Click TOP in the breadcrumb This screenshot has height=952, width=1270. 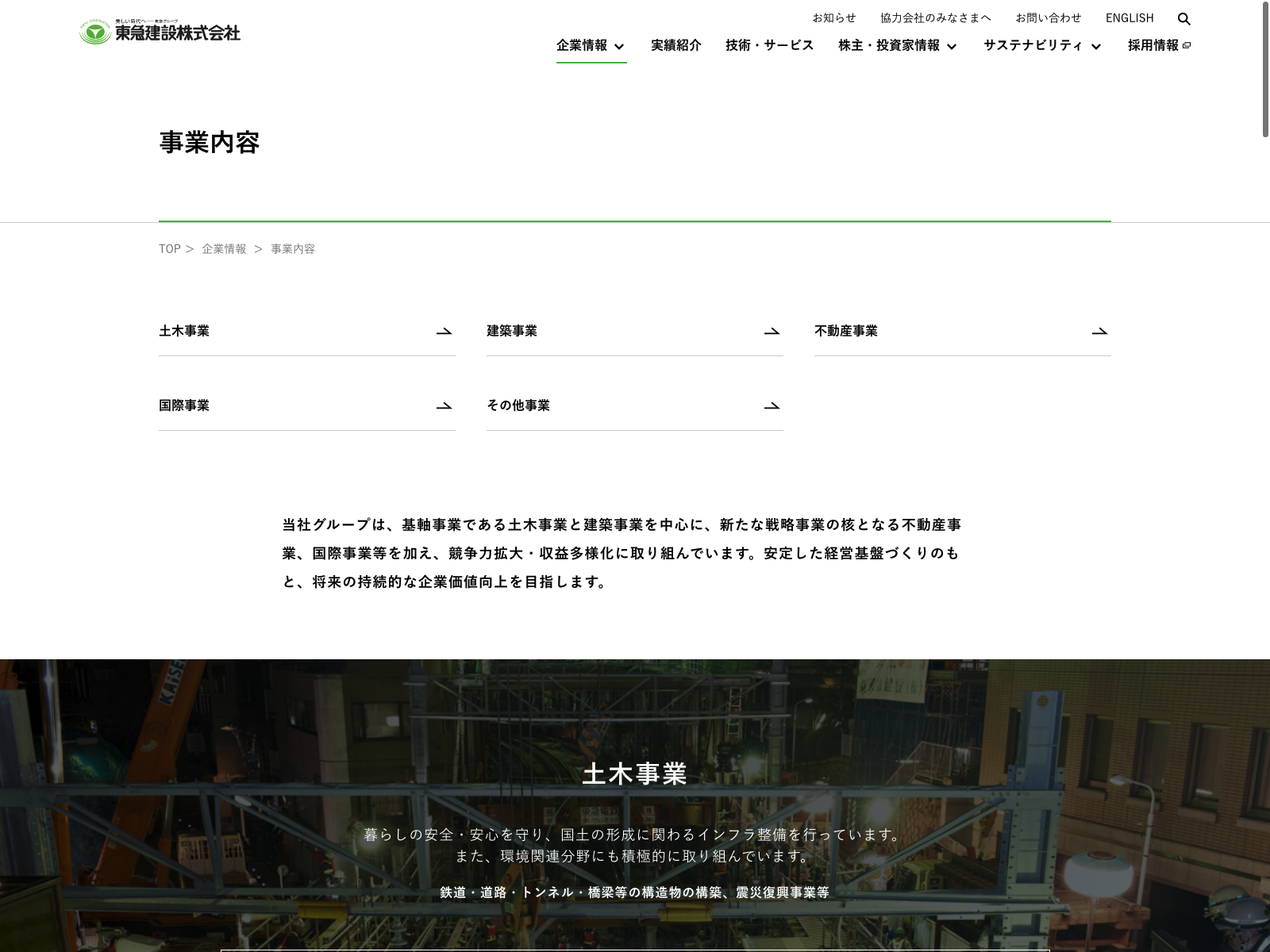pyautogui.click(x=169, y=249)
